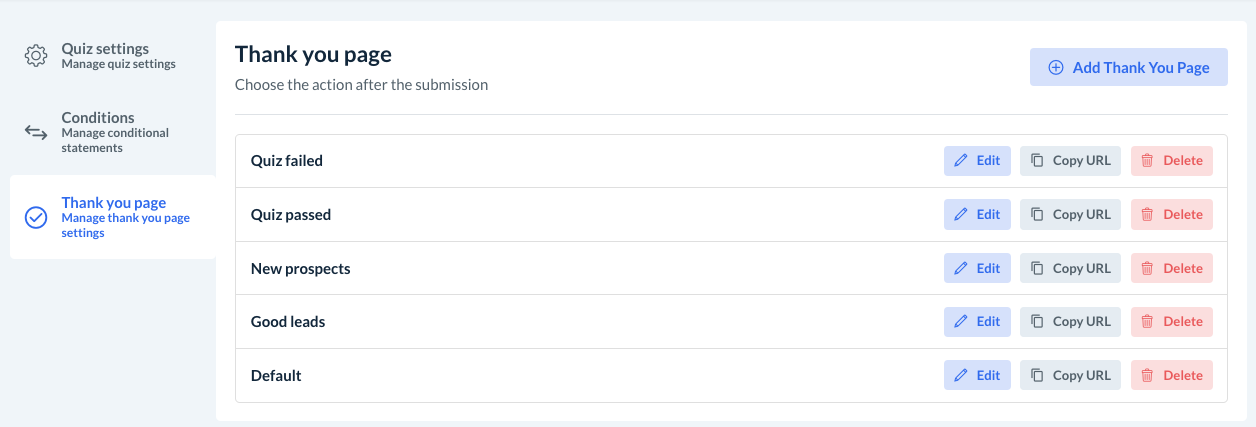
Task: Click the Conditions arrows icon
Action: [x=36, y=132]
